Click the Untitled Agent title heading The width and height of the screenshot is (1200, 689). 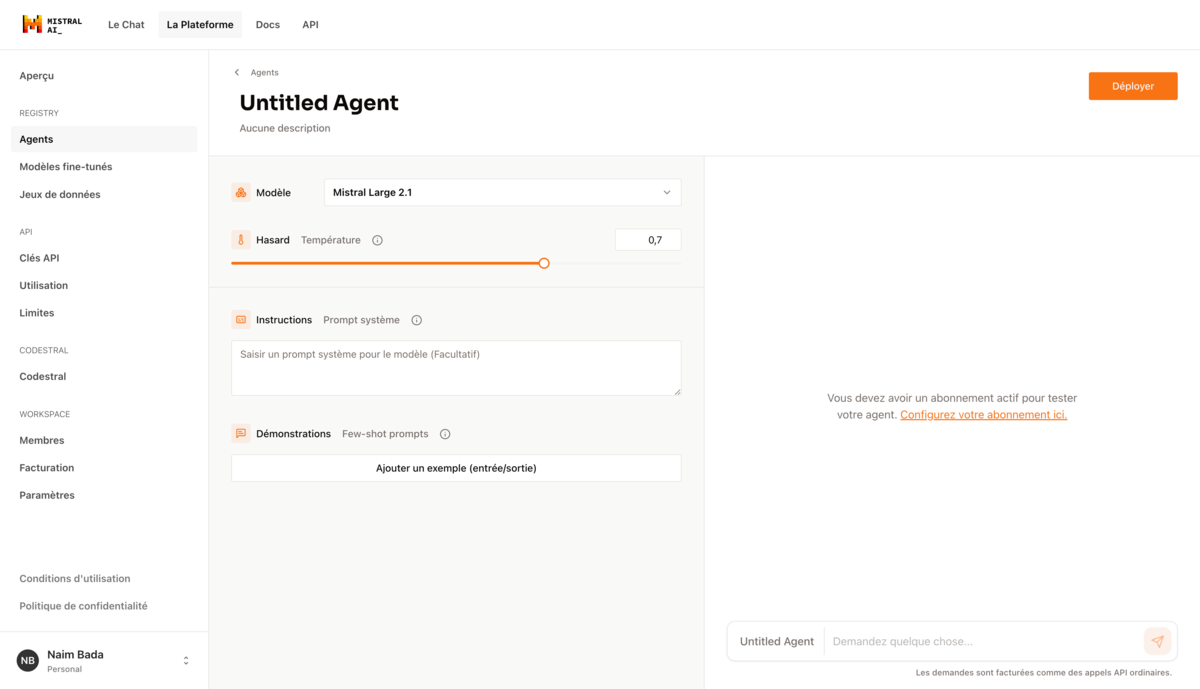point(319,103)
